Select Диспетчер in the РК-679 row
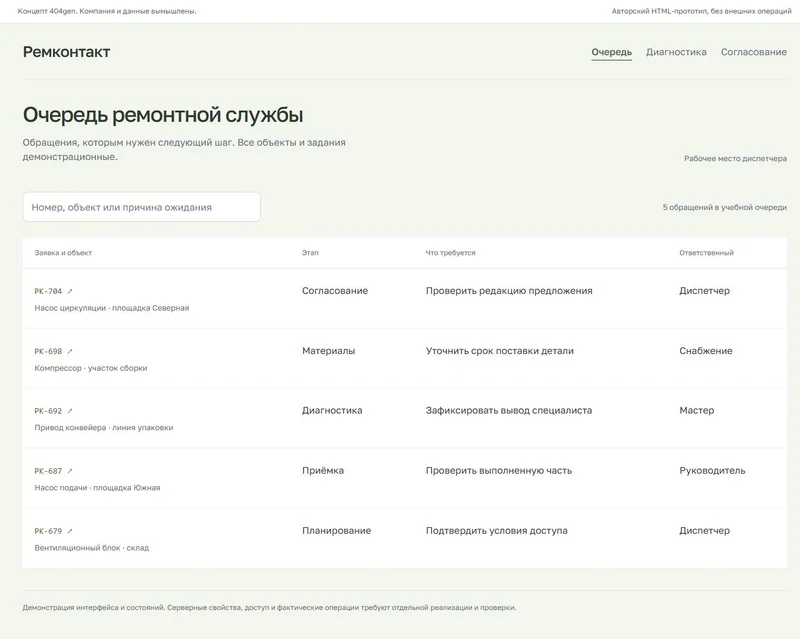 705,531
